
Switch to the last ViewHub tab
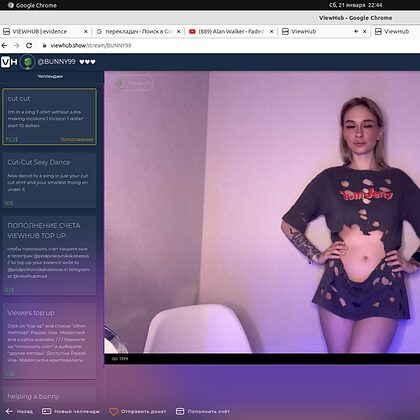396,31
